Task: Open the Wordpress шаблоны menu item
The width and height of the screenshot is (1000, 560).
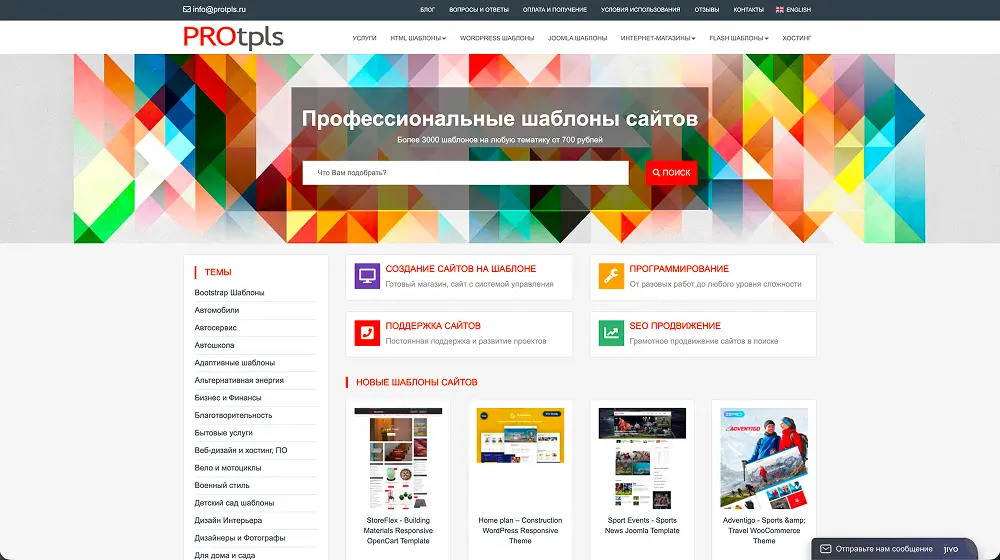Action: click(497, 38)
